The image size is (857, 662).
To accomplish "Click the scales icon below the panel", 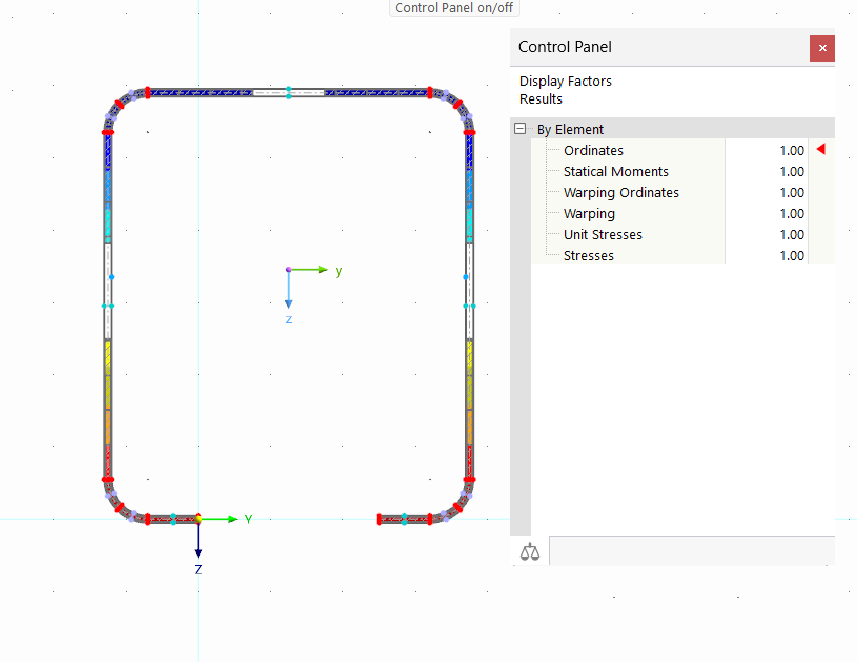I will (x=529, y=551).
